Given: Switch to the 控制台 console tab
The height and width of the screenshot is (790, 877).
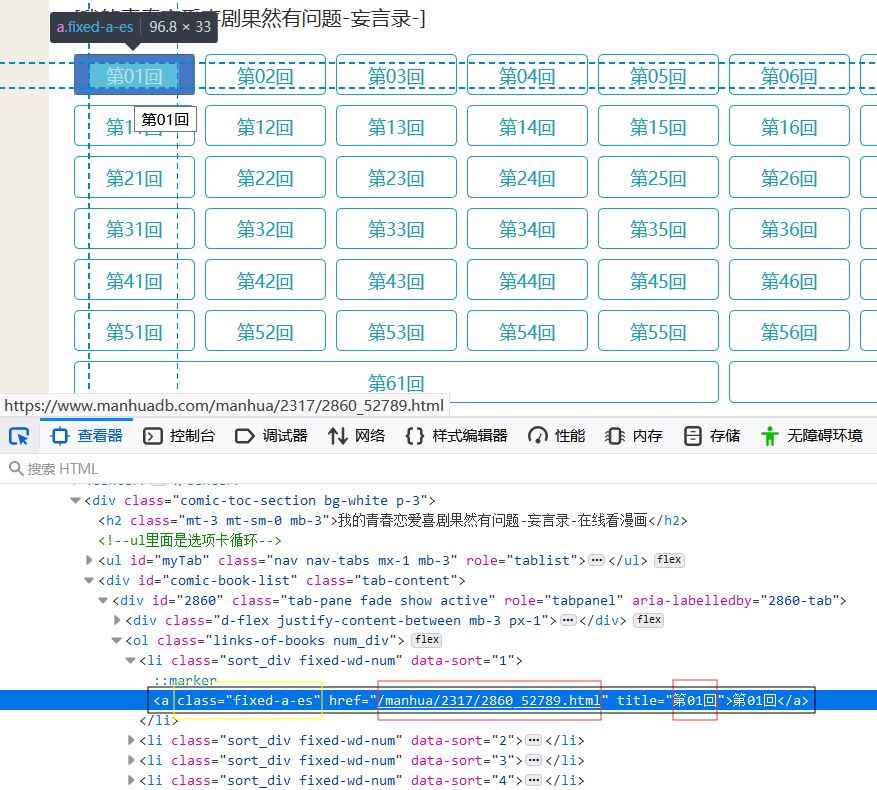Looking at the screenshot, I should [x=179, y=436].
